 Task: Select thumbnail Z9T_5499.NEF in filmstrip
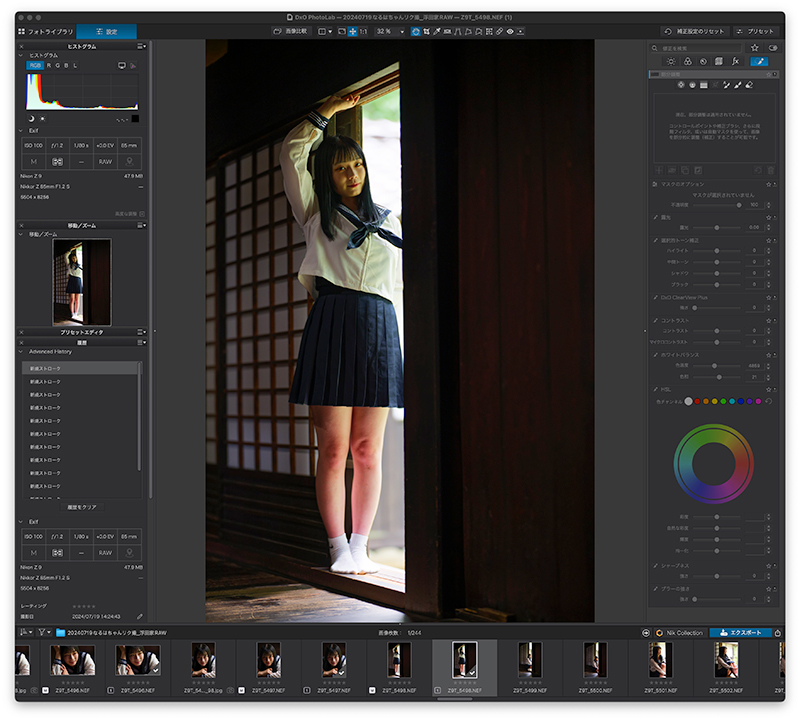[x=530, y=667]
